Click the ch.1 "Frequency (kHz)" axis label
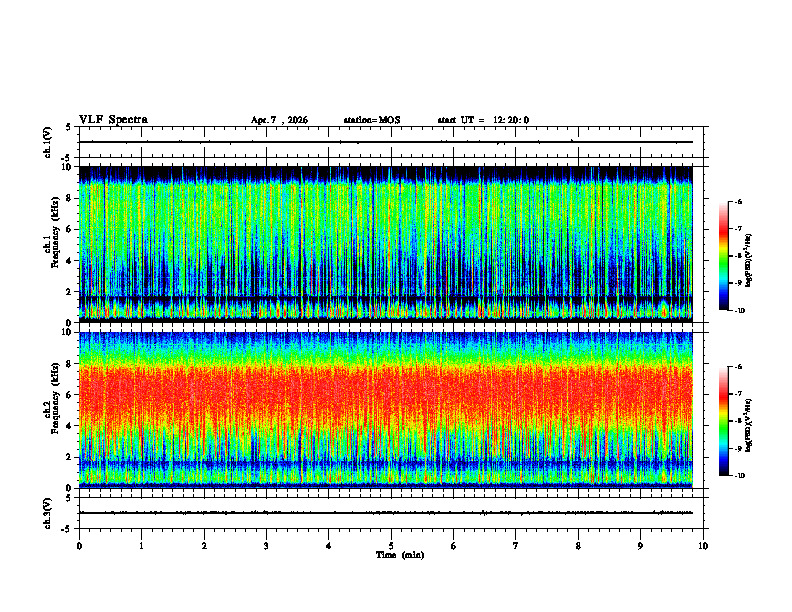Image resolution: width=792 pixels, height=612 pixels. pos(55,232)
